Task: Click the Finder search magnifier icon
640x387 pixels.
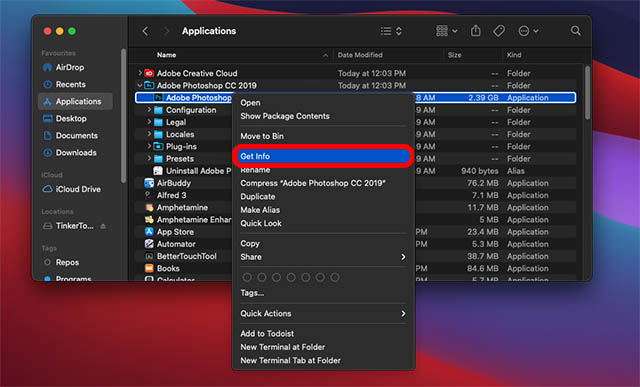Action: [x=576, y=31]
